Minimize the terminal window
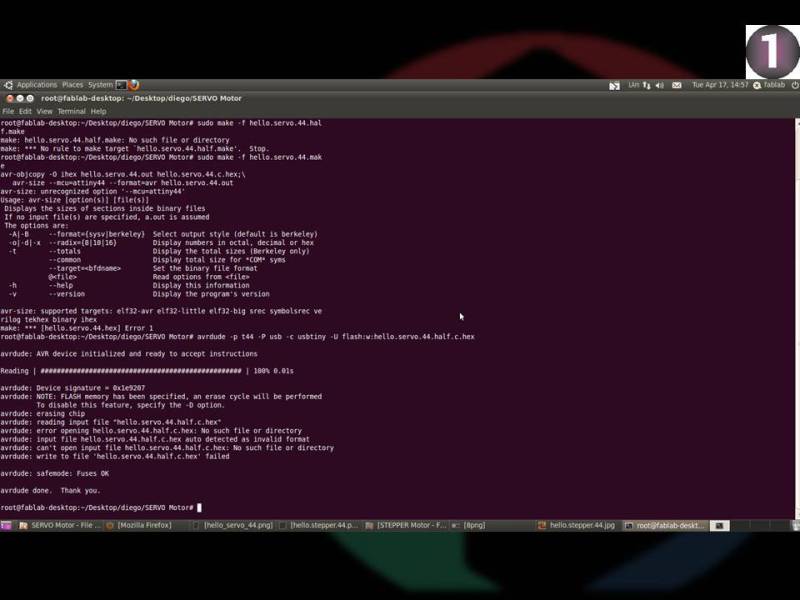Image resolution: width=800 pixels, height=600 pixels. (x=20, y=98)
